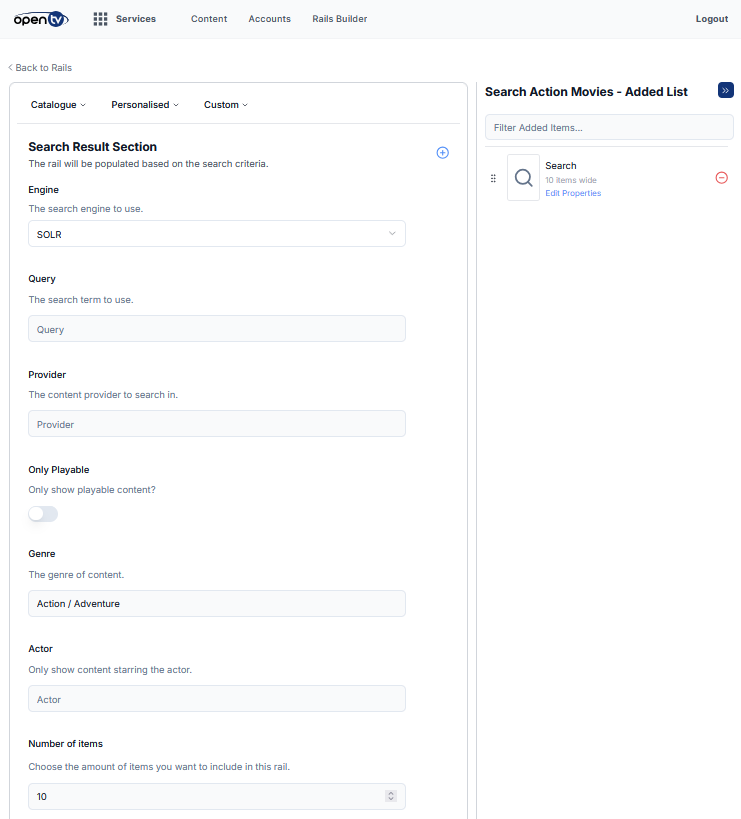Collapse the Added List panel arrow button

pos(726,91)
